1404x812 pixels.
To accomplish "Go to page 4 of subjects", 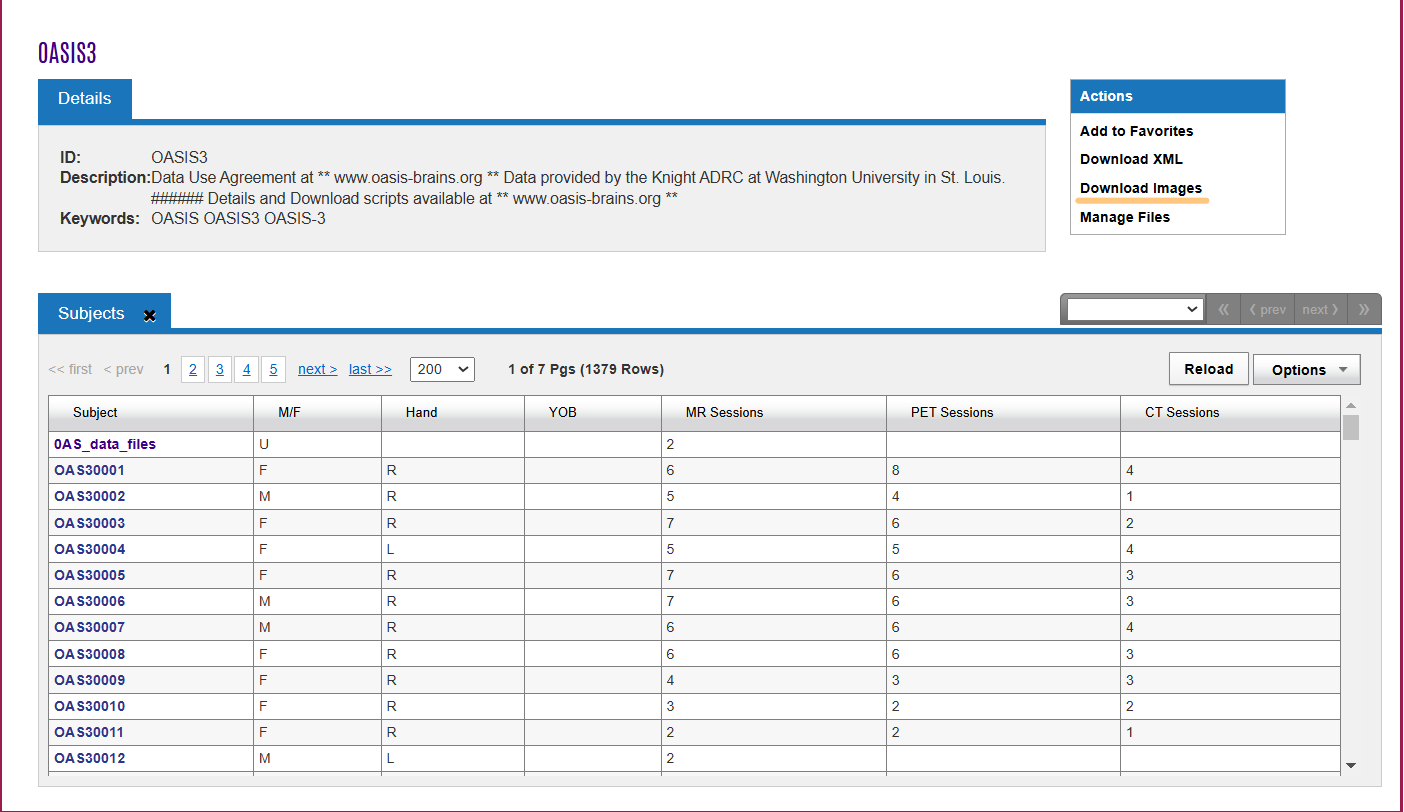I will click(247, 369).
